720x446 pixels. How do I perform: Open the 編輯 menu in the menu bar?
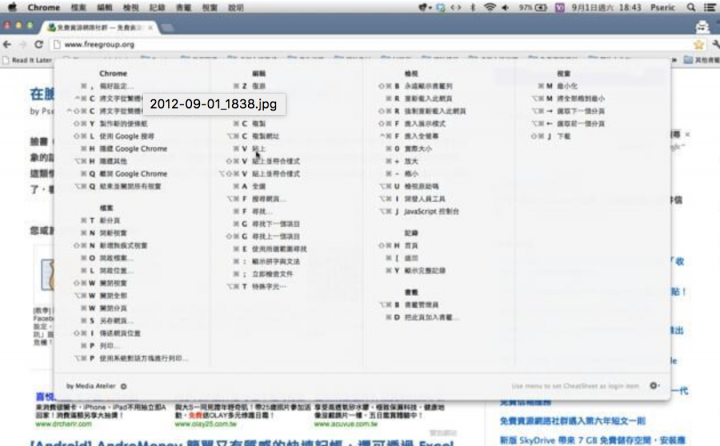tap(105, 7)
